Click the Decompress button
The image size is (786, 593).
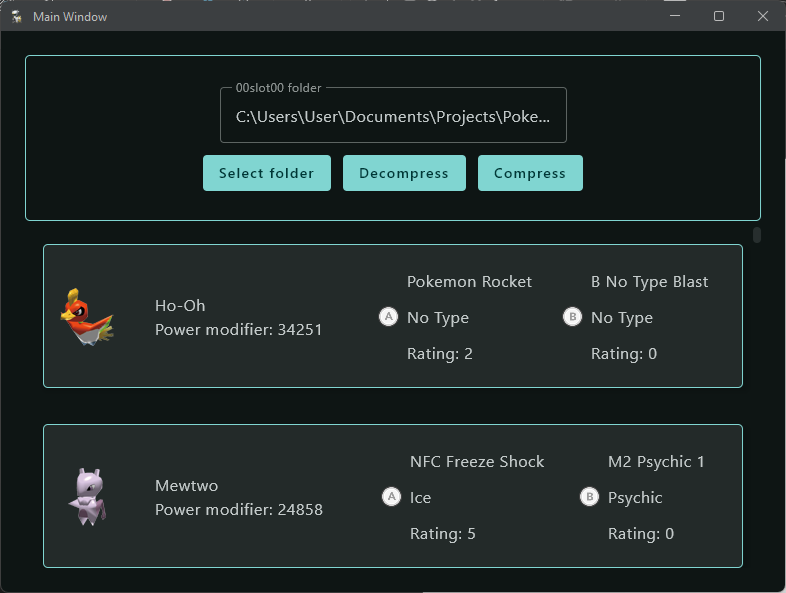(404, 173)
